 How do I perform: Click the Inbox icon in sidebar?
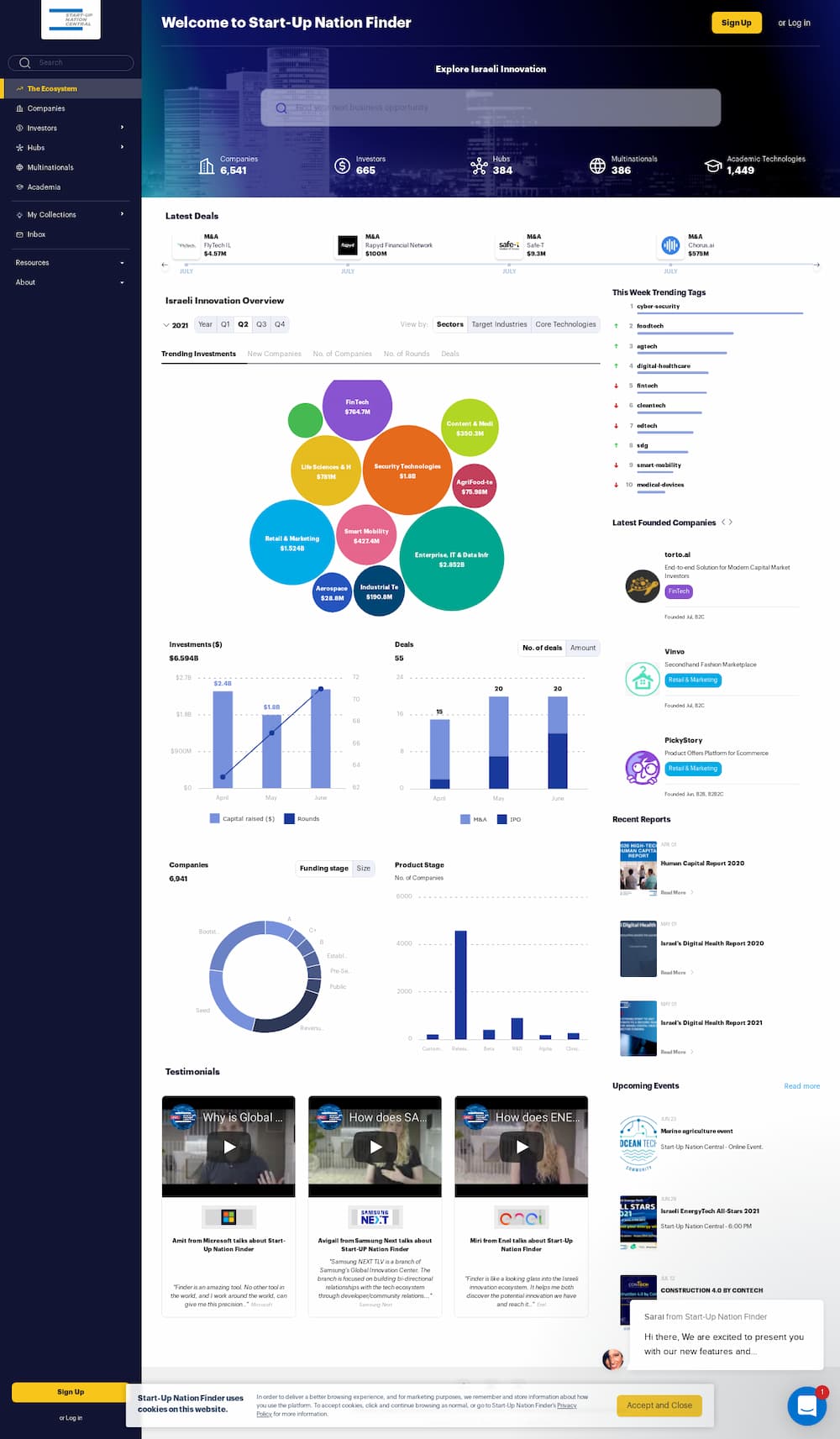pos(19,234)
